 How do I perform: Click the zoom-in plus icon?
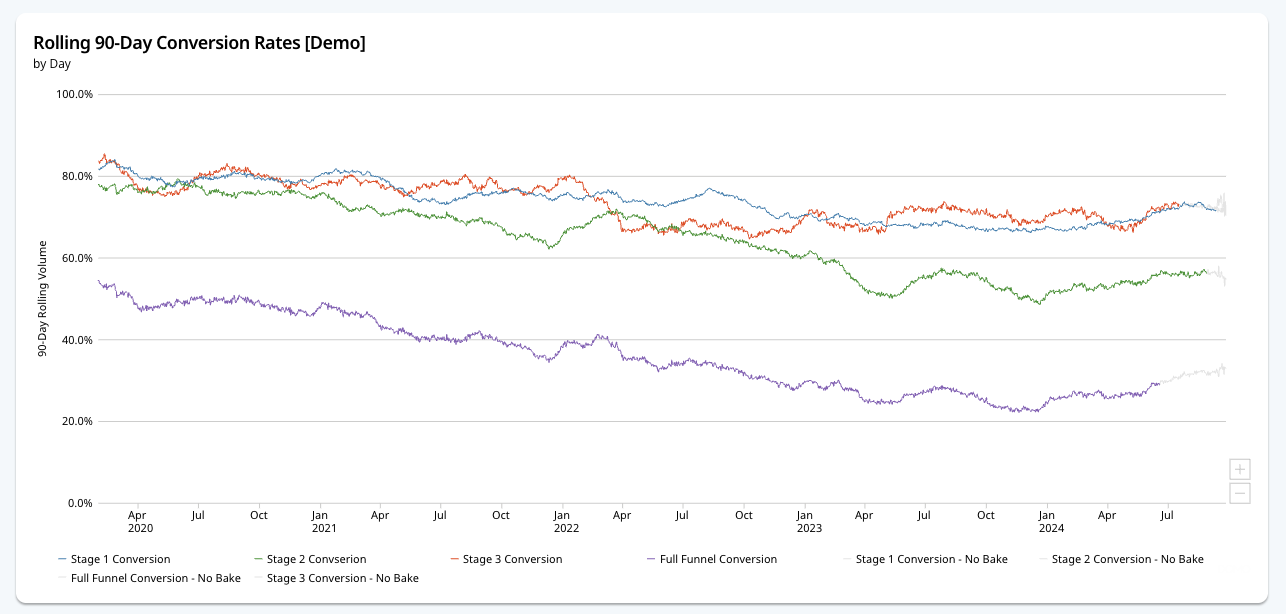[1239, 468]
